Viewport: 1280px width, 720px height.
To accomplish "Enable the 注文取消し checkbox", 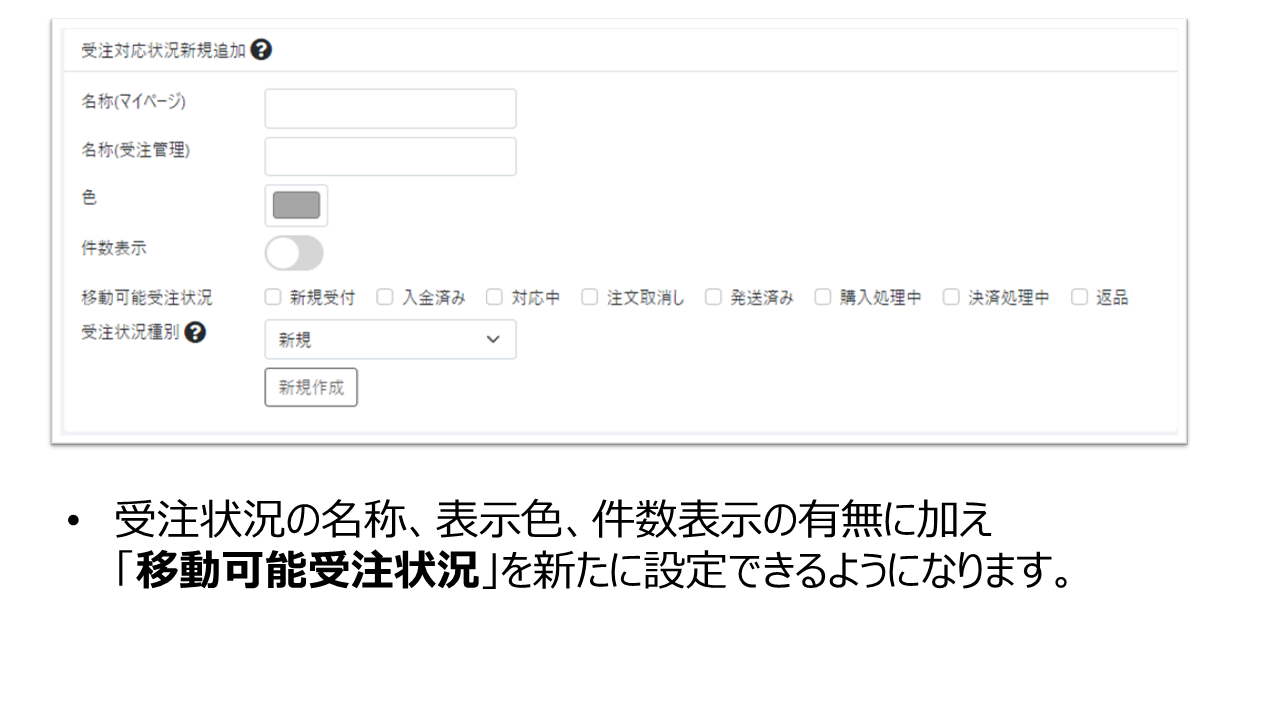I will pos(589,297).
